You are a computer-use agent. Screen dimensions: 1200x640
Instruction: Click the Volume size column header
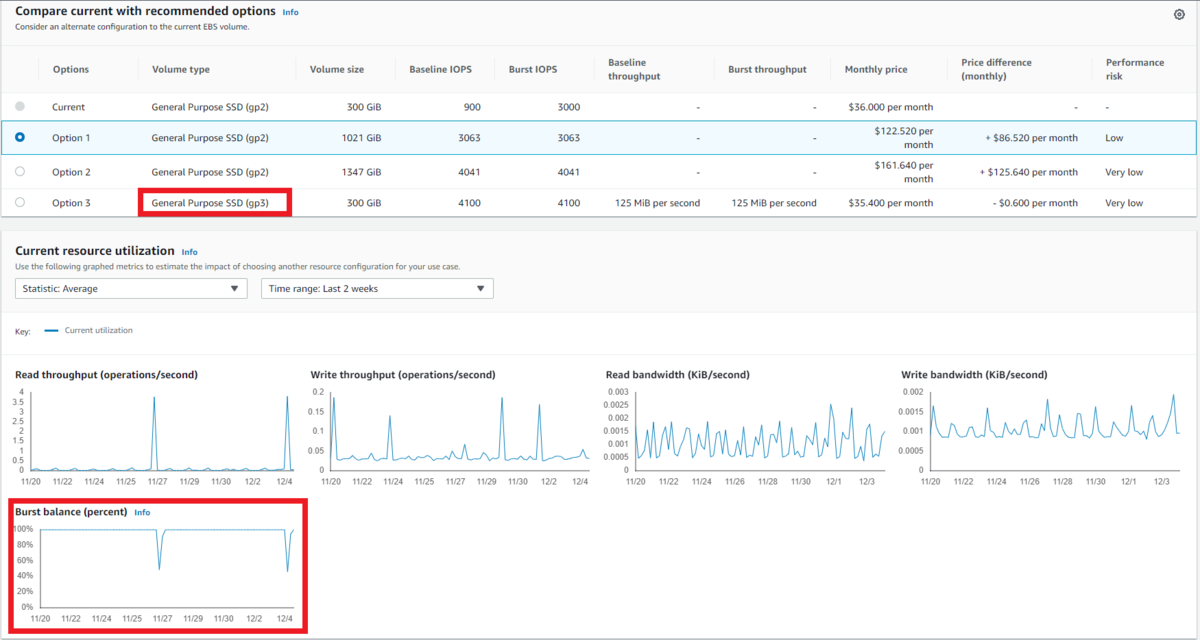click(337, 70)
